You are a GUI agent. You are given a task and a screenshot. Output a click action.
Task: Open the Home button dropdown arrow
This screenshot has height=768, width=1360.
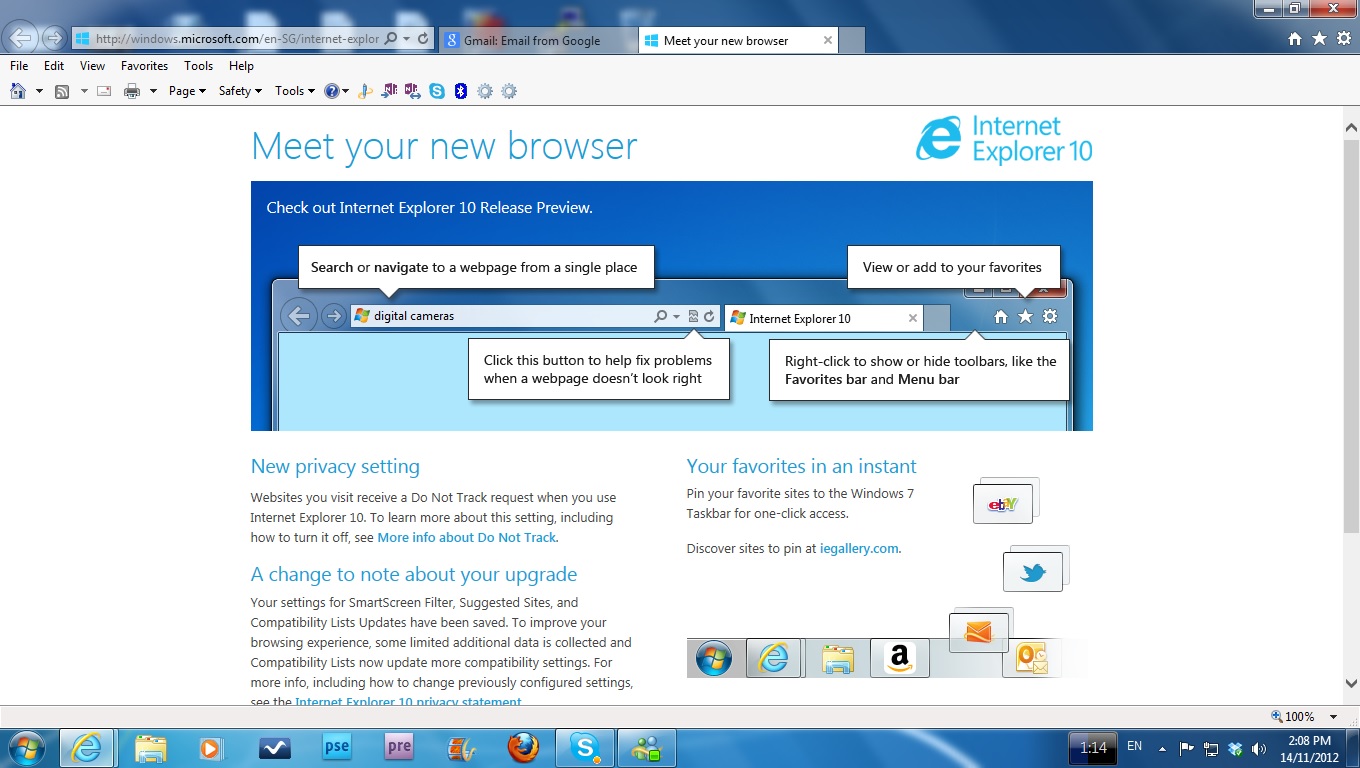(x=39, y=91)
